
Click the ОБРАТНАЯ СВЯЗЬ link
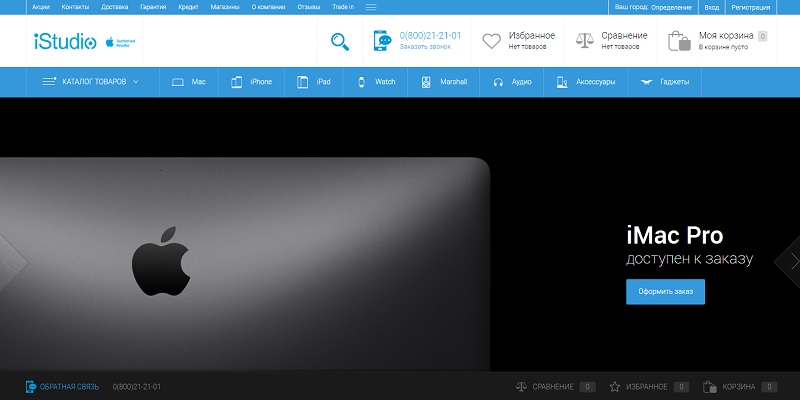click(69, 387)
